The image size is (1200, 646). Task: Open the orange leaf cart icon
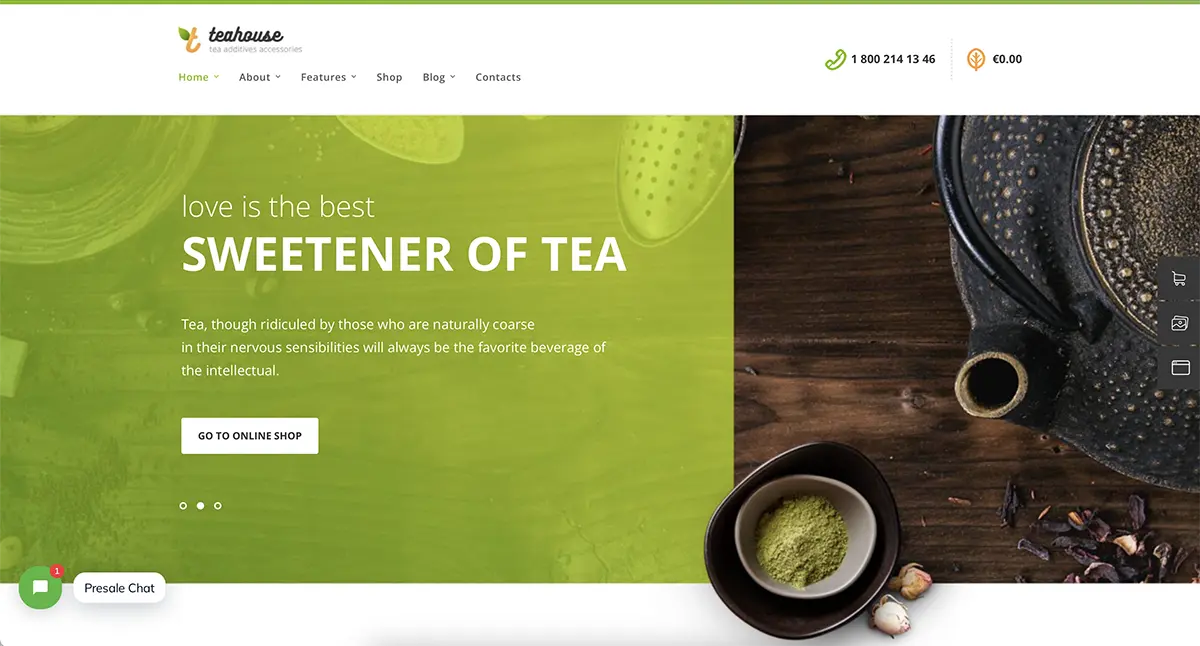[976, 60]
